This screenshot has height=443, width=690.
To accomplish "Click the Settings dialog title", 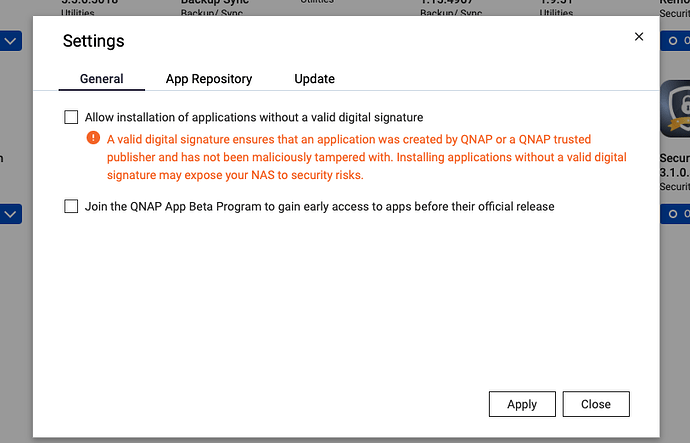I will point(94,41).
